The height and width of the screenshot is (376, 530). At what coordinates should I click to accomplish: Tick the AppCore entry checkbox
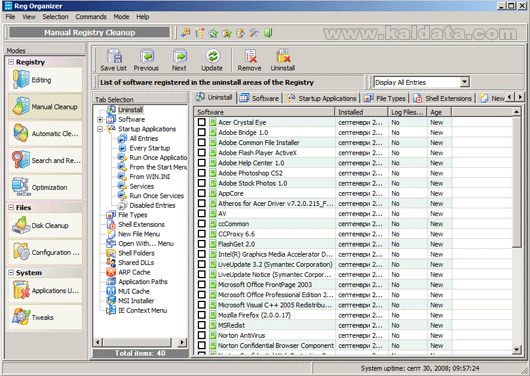pos(202,193)
